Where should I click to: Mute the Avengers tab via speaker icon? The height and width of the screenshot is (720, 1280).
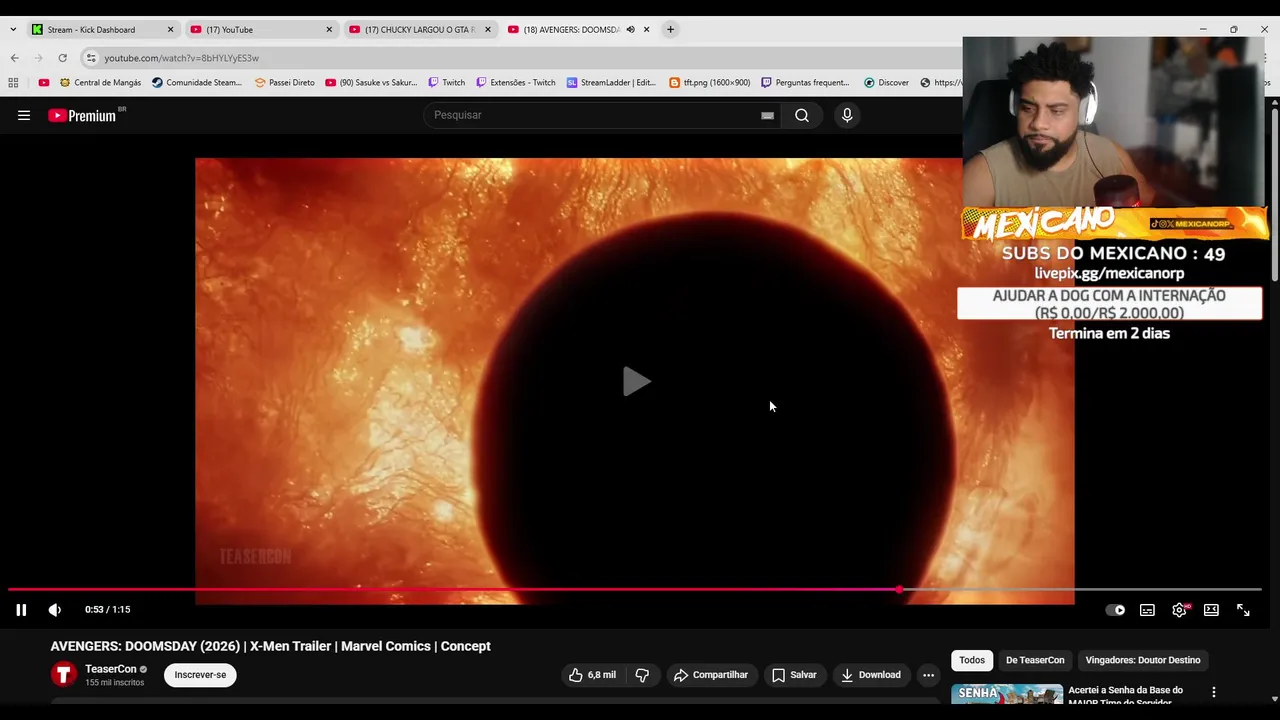[630, 30]
